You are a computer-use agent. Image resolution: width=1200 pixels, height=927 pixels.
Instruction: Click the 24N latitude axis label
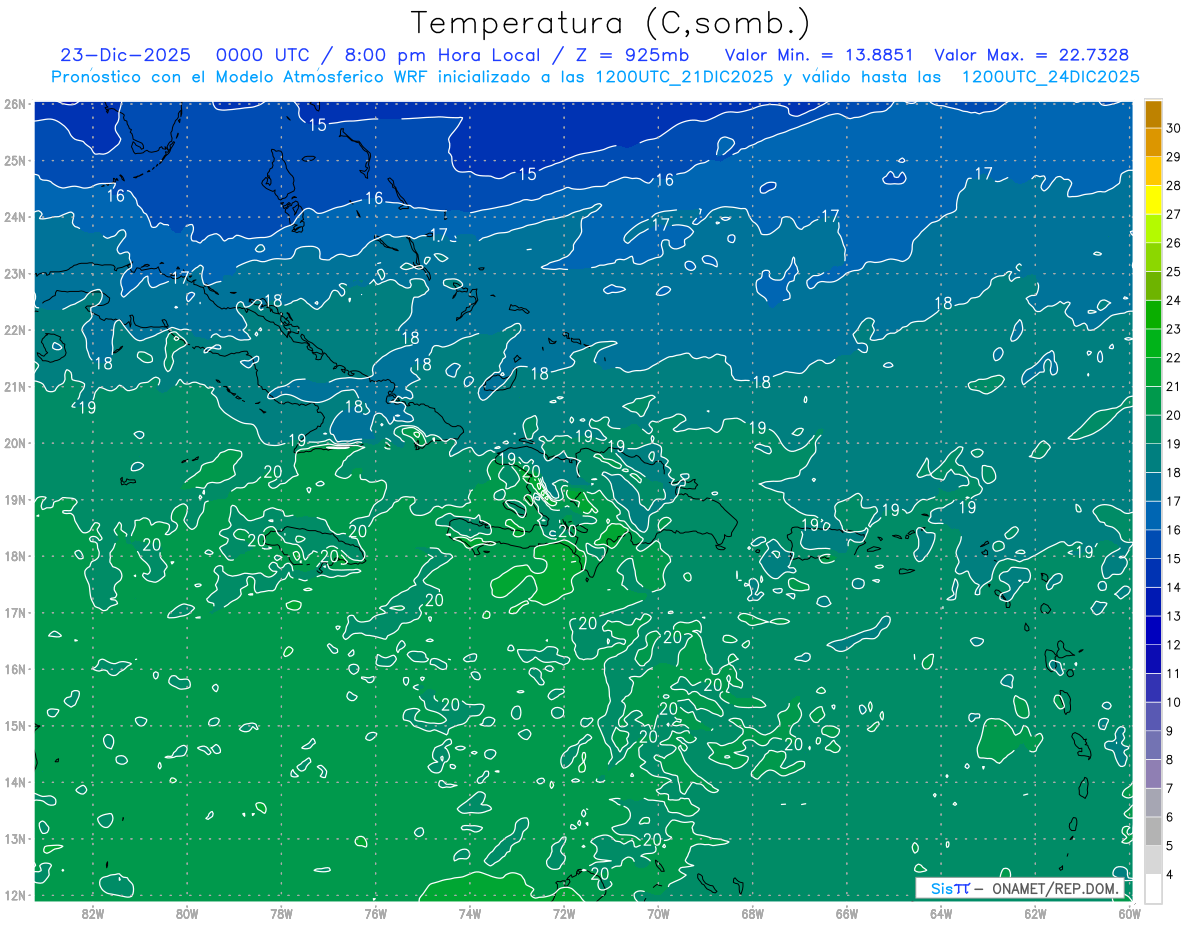point(14,217)
